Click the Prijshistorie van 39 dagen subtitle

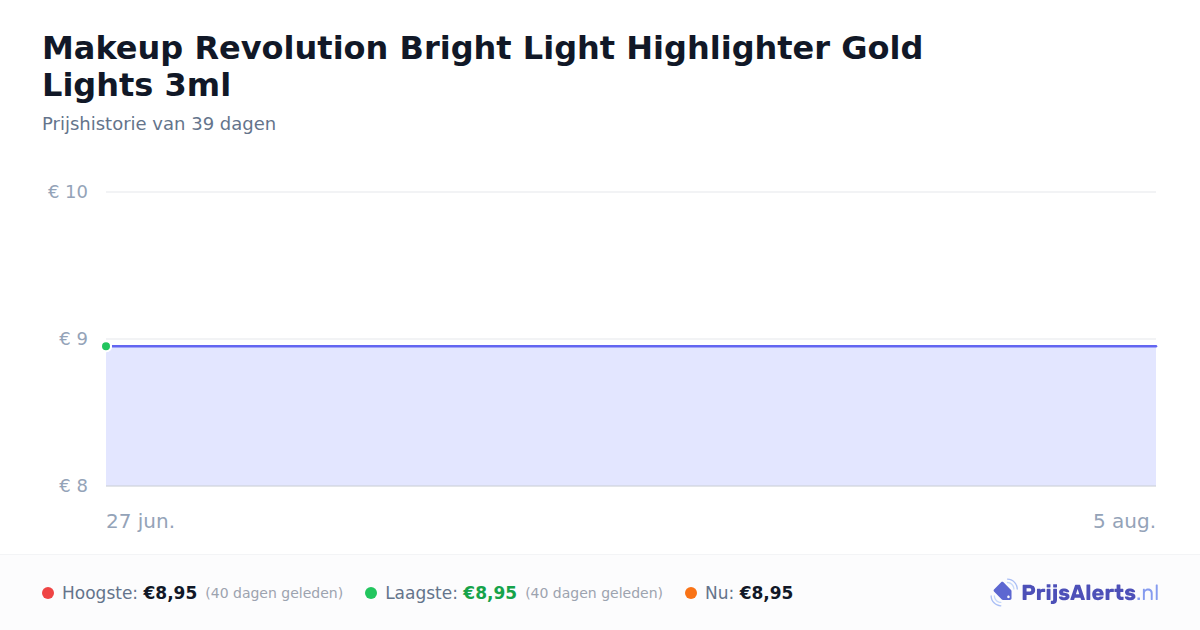pos(159,124)
